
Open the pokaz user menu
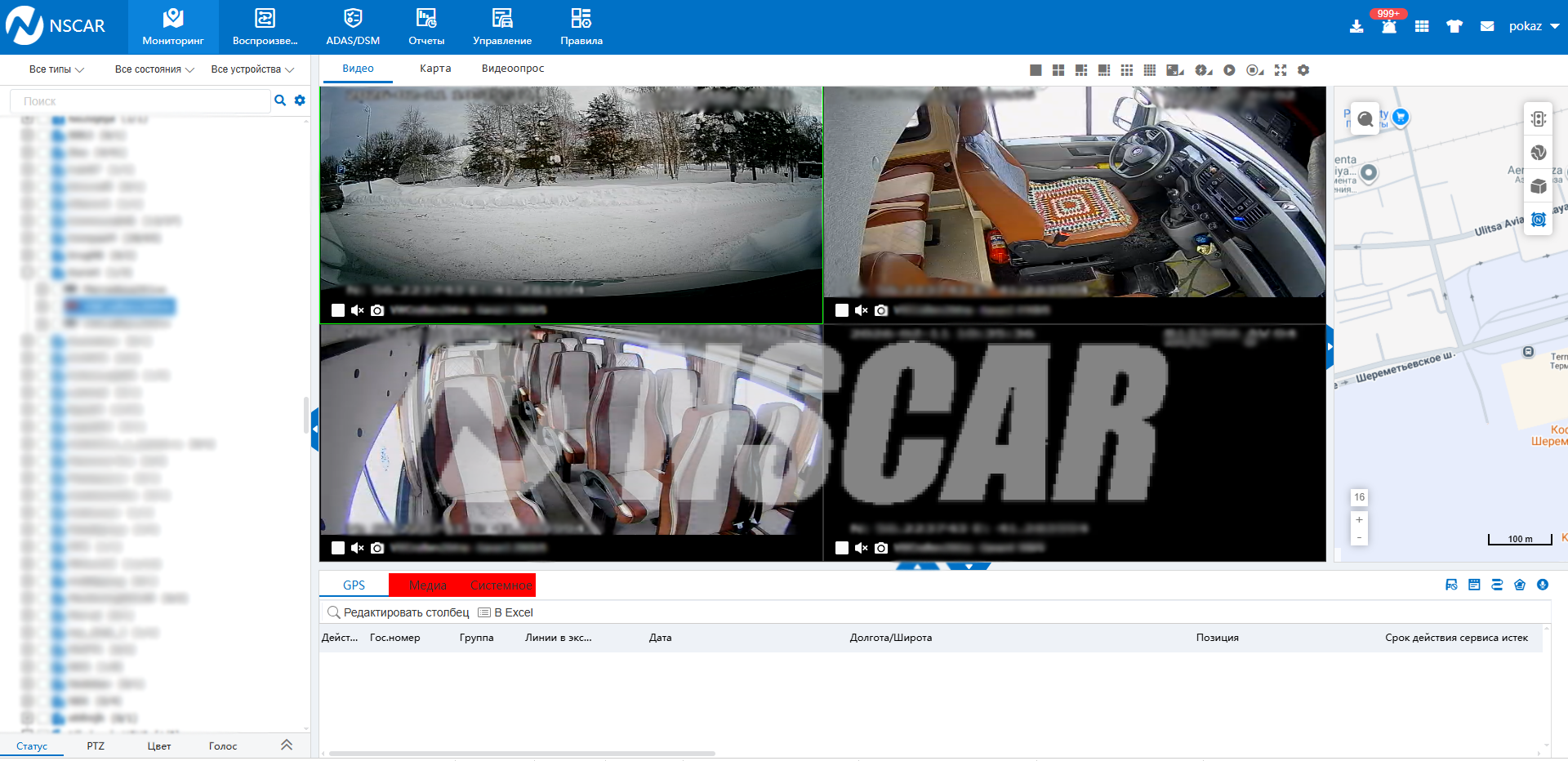[1534, 26]
